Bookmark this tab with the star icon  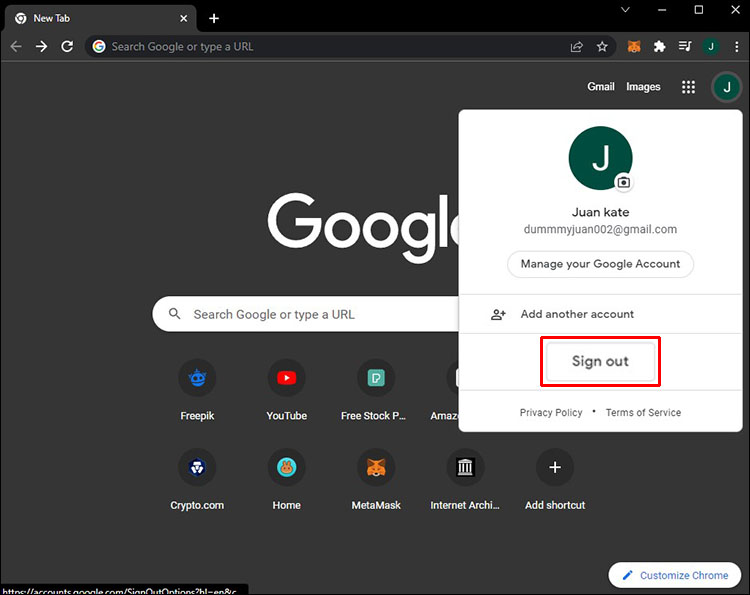click(x=602, y=46)
